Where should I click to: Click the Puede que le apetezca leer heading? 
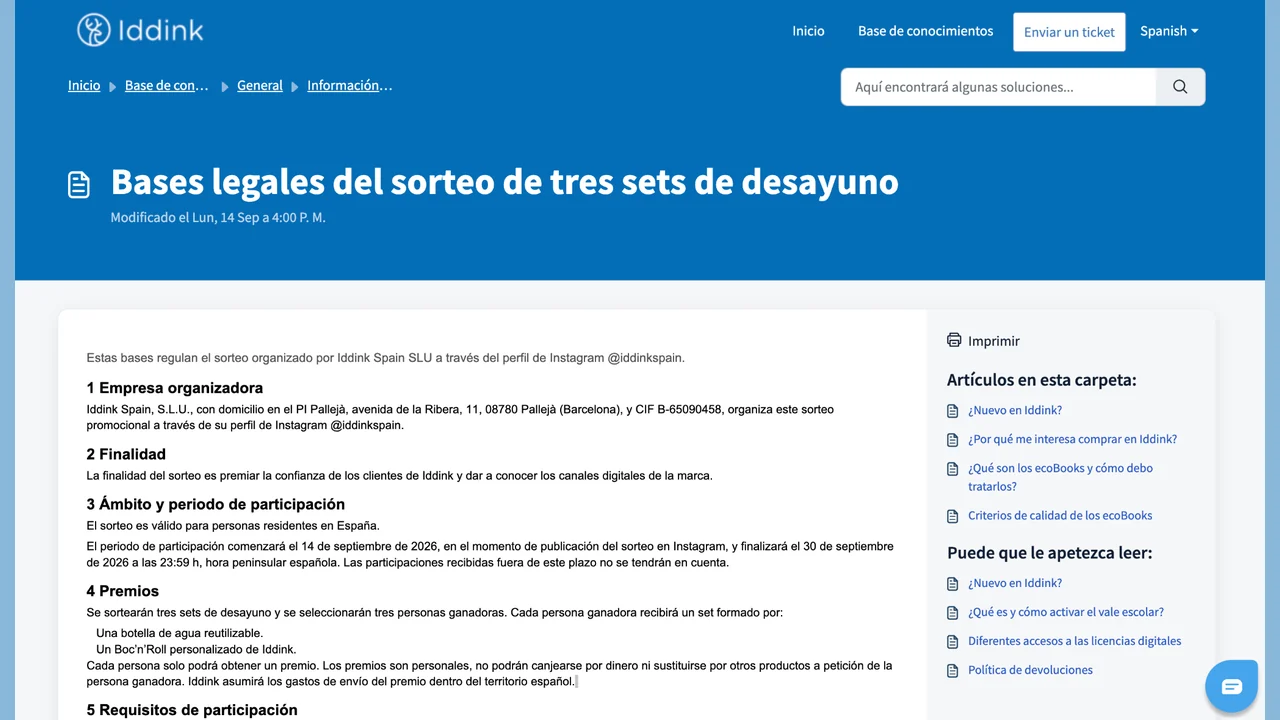[x=1050, y=553]
